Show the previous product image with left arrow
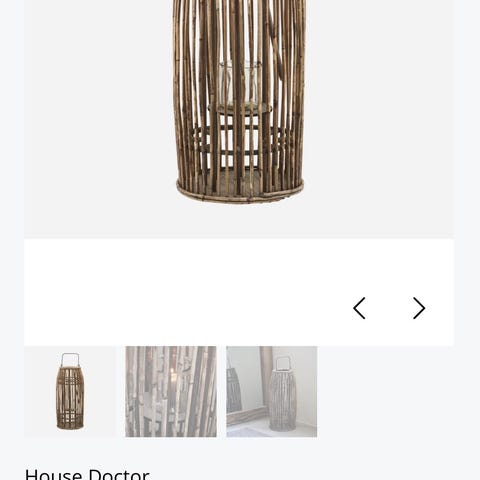 pos(359,308)
